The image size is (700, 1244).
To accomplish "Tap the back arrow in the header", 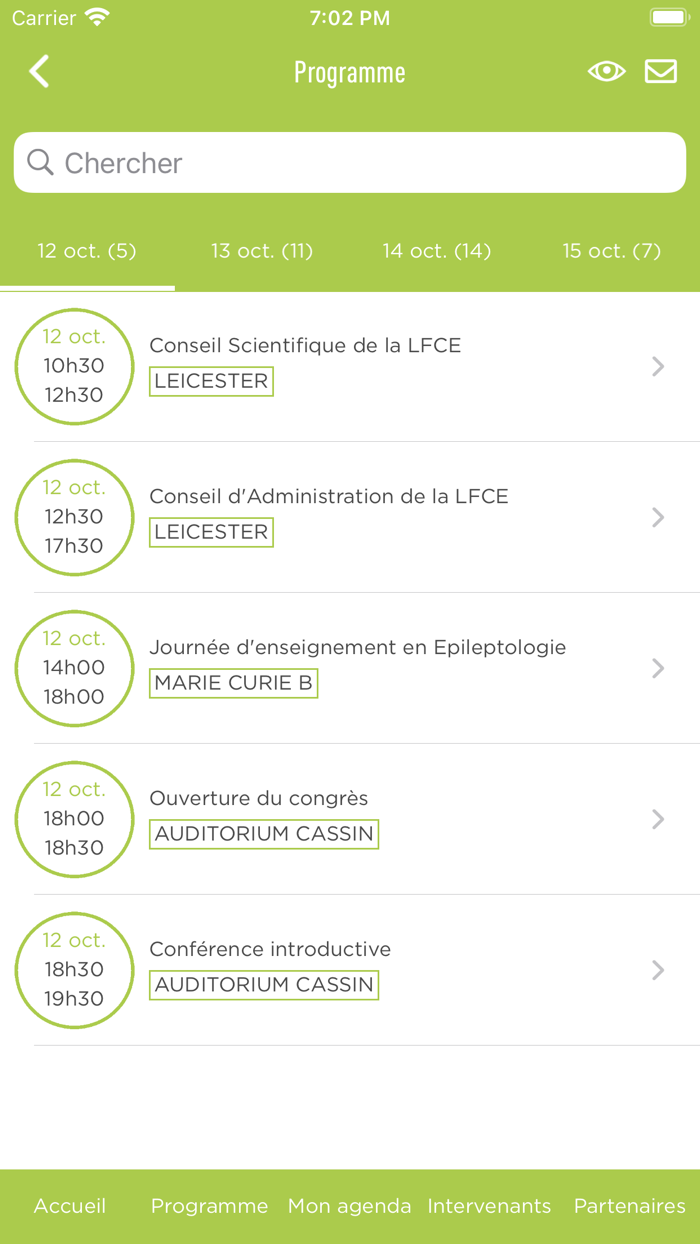I will (x=38, y=71).
